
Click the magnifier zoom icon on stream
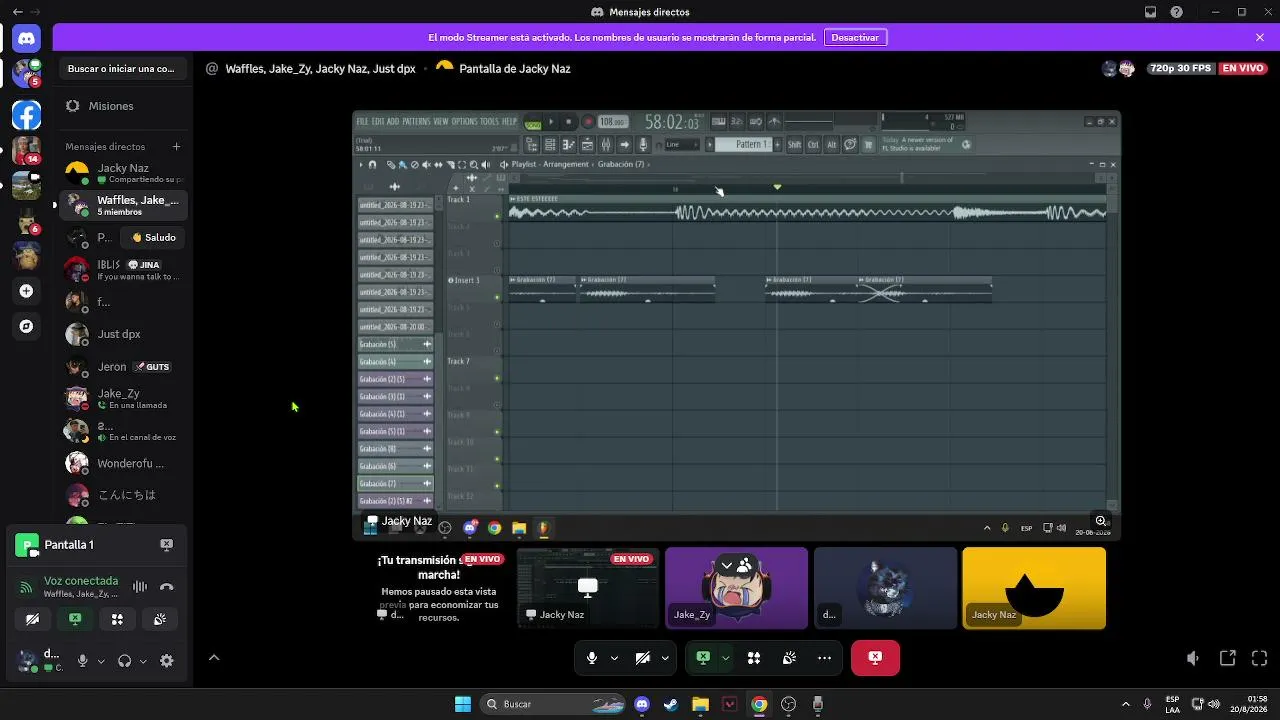pos(1101,521)
